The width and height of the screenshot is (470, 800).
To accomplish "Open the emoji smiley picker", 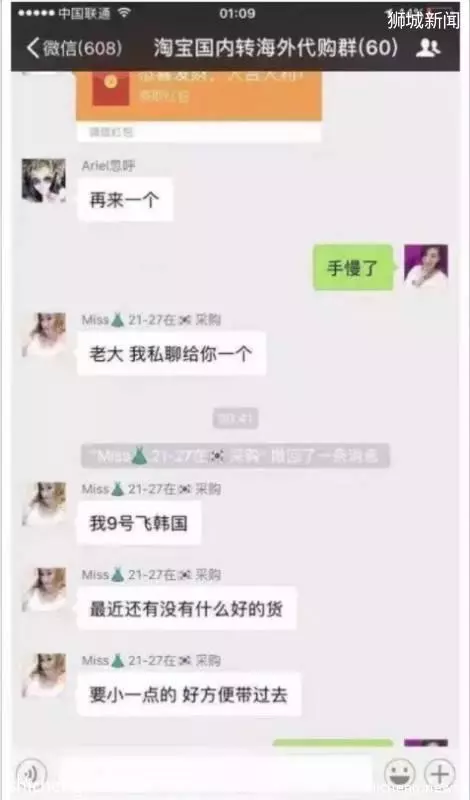I will click(x=400, y=774).
